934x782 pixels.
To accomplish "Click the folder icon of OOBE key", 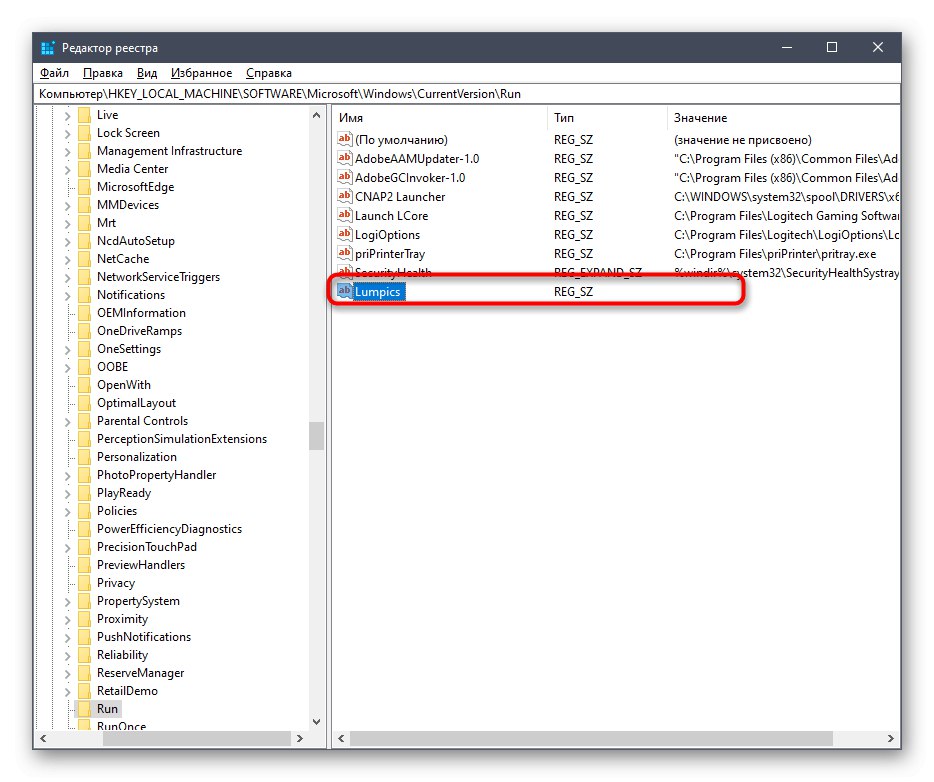I will point(85,366).
